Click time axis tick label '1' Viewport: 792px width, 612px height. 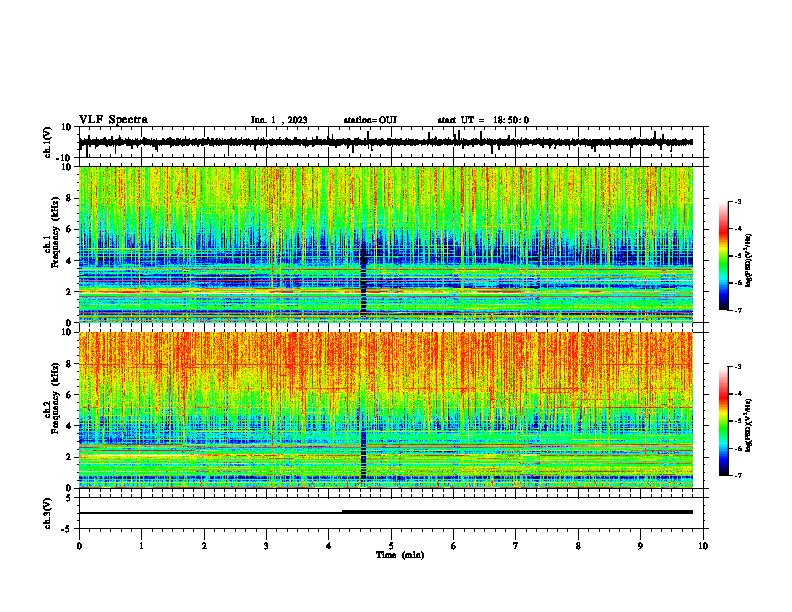point(141,546)
